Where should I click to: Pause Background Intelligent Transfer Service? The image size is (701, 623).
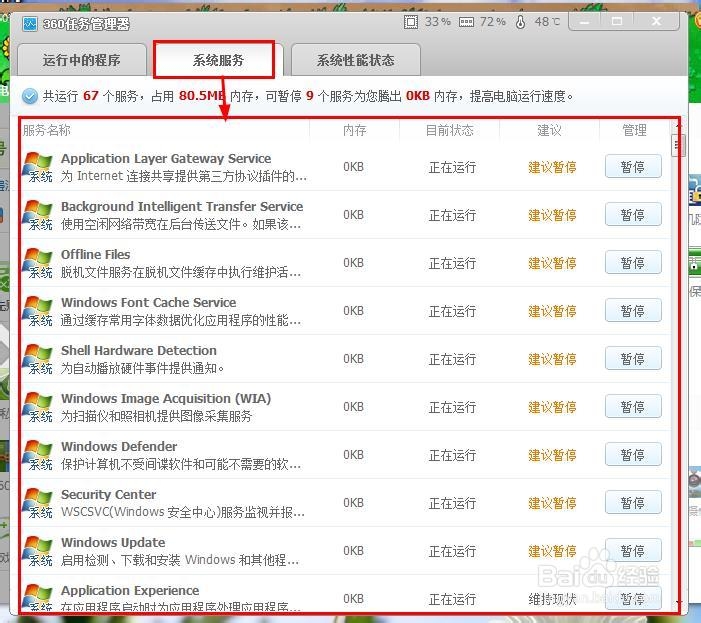pos(633,215)
